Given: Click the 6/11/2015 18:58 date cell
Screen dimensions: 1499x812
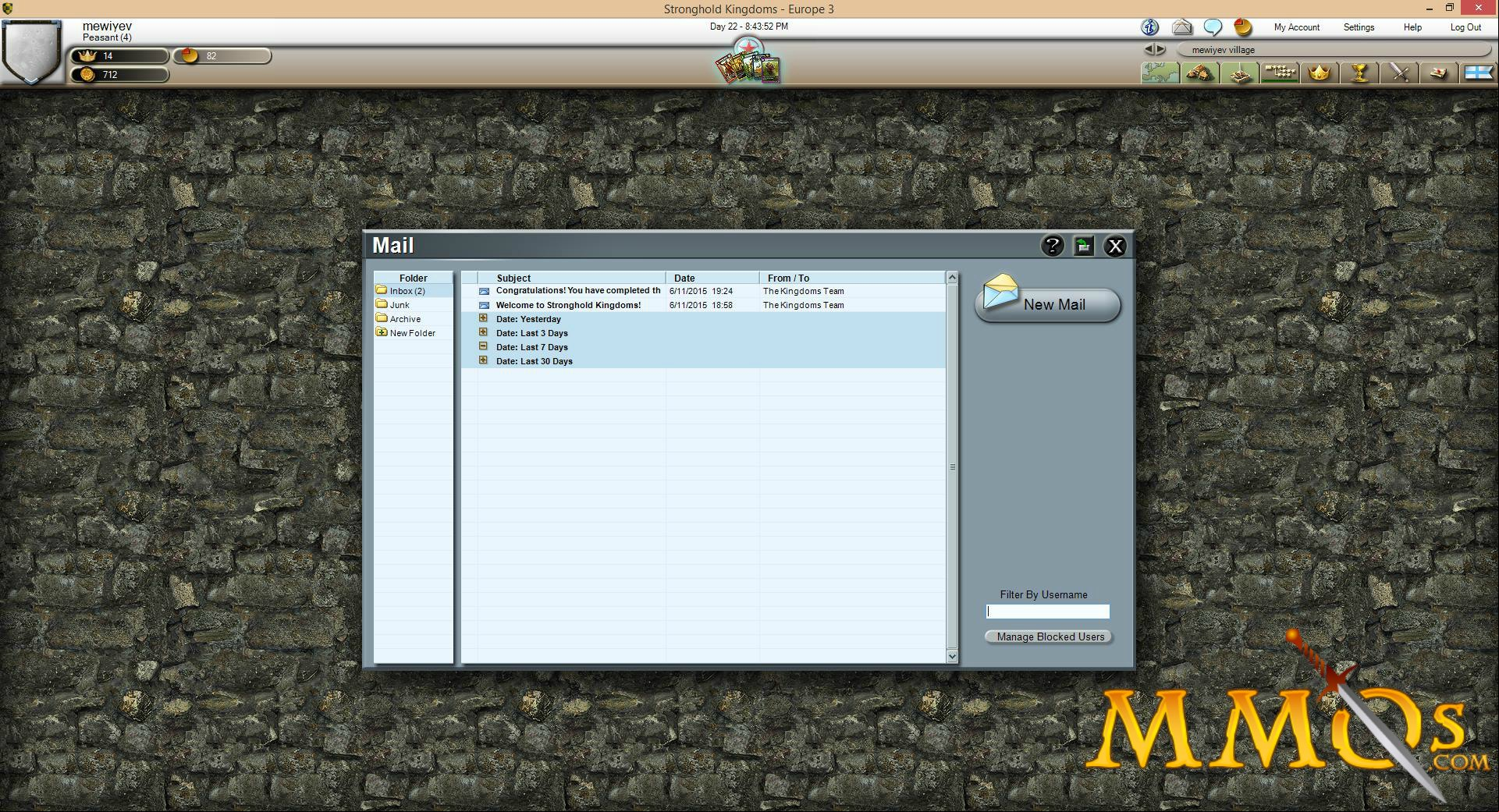Looking at the screenshot, I should (701, 305).
